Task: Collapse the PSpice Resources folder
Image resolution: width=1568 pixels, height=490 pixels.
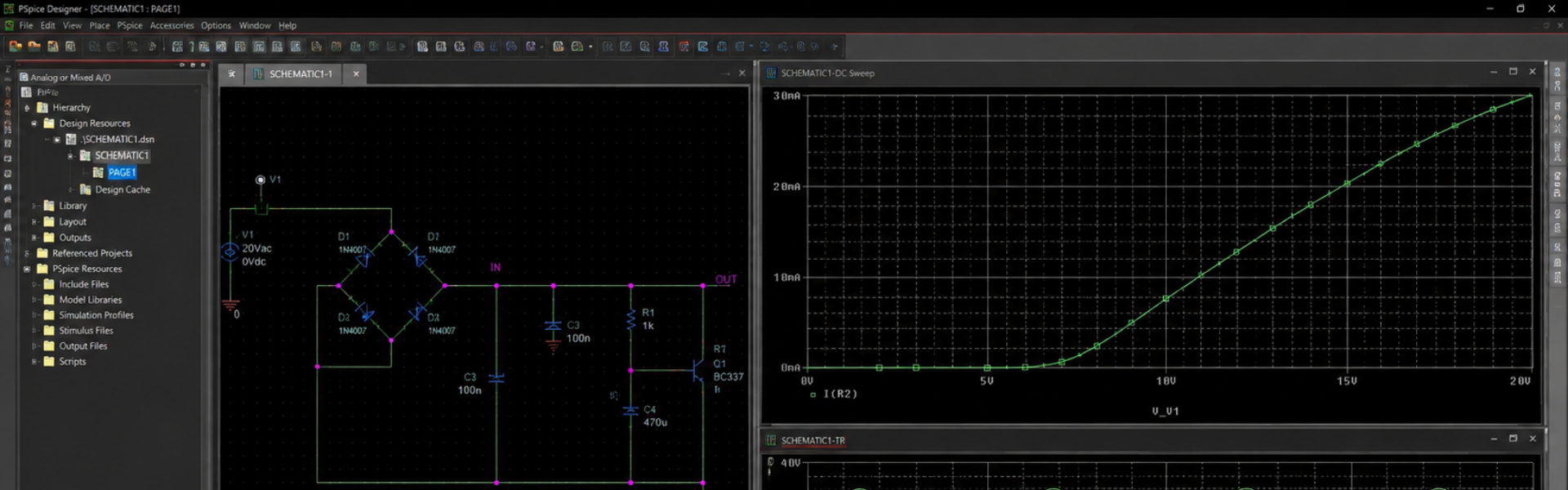Action: pyautogui.click(x=27, y=269)
